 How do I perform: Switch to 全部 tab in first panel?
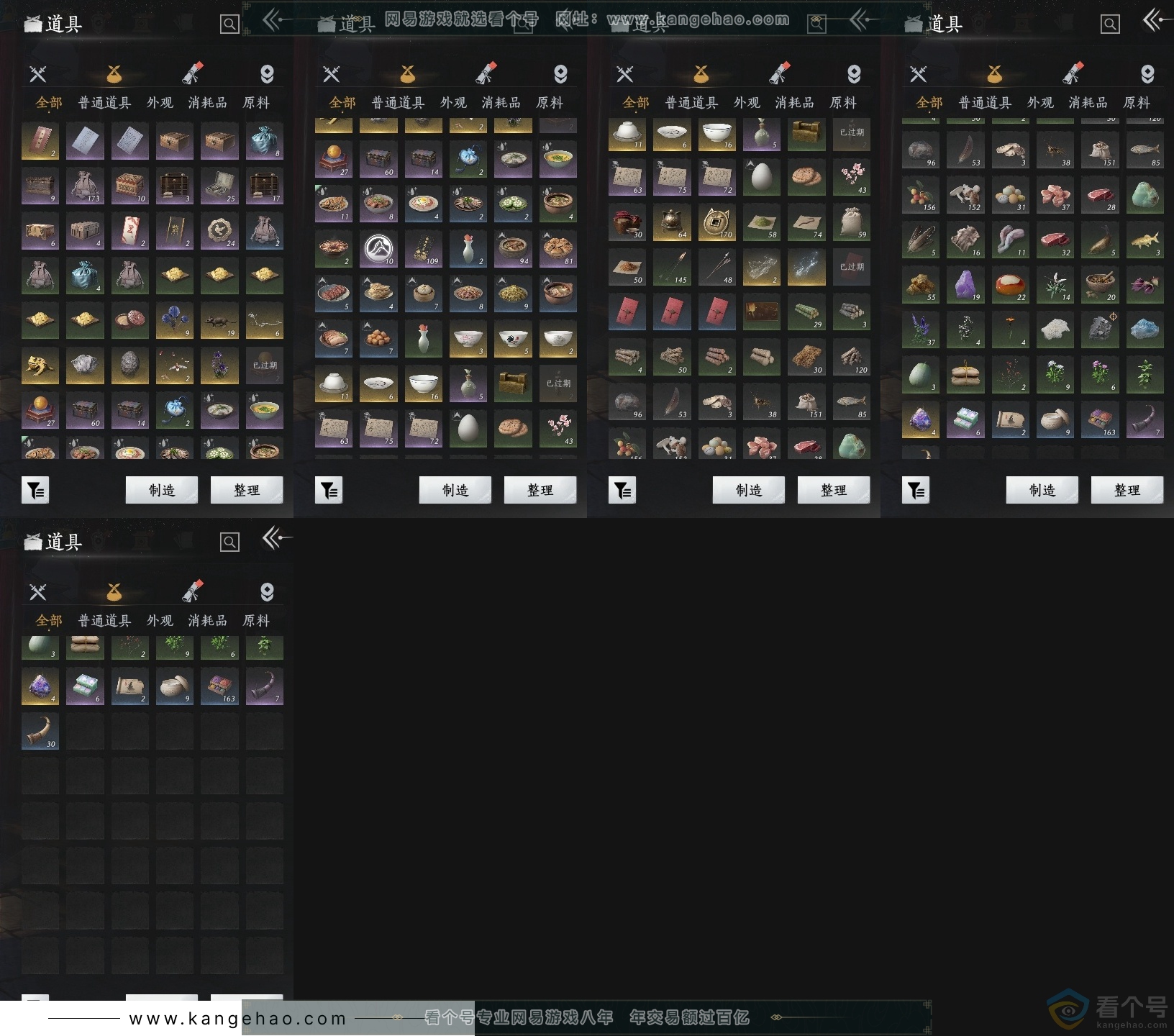[x=49, y=103]
